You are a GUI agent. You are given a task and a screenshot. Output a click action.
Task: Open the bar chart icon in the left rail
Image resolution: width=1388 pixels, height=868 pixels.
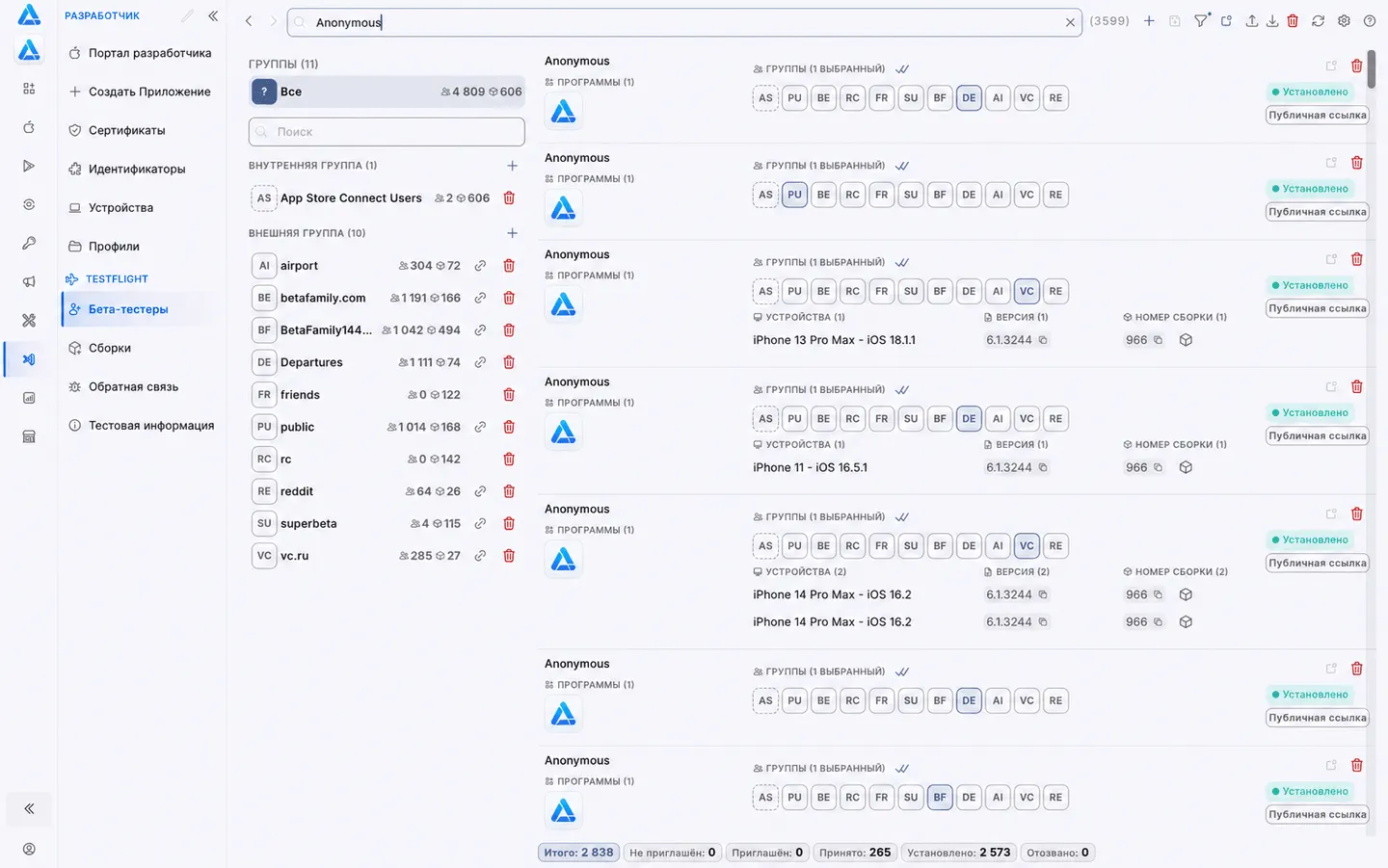tap(29, 397)
